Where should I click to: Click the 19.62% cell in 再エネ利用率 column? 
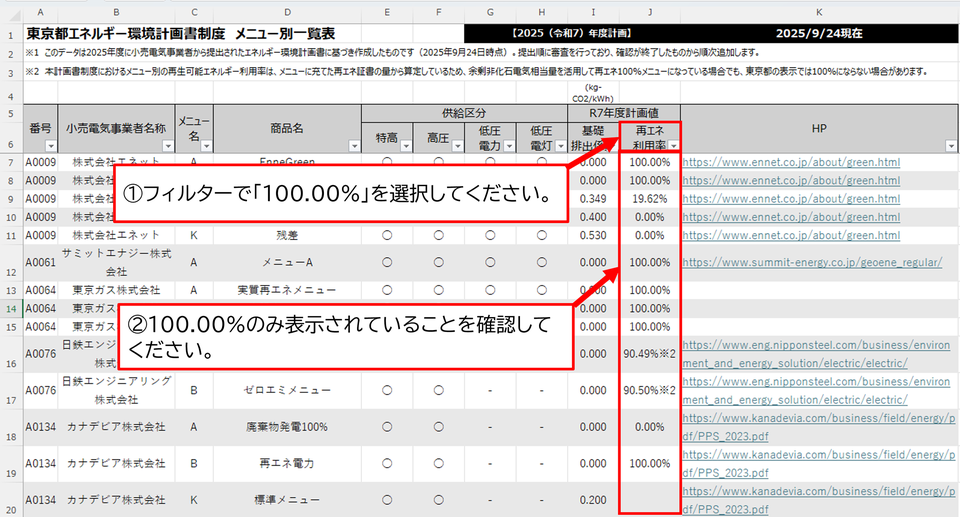(650, 198)
